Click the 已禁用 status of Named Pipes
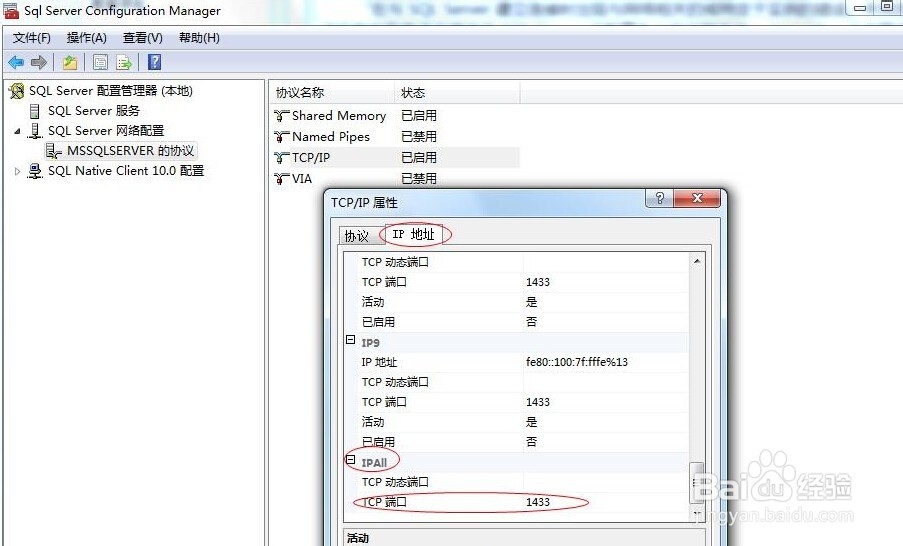The width and height of the screenshot is (903, 546). tap(419, 136)
